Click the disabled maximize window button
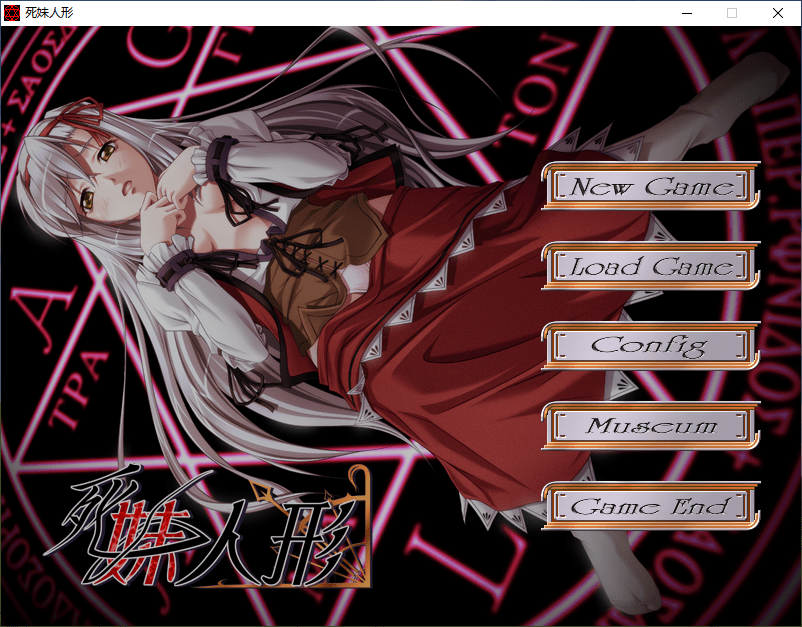 (x=732, y=13)
